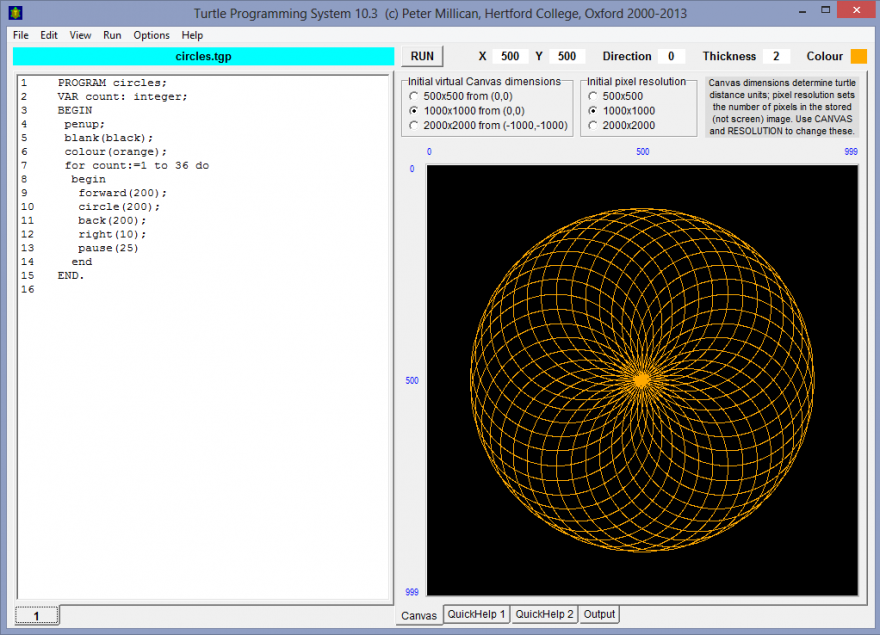The height and width of the screenshot is (635, 880).
Task: Open the Help menu
Action: [192, 35]
